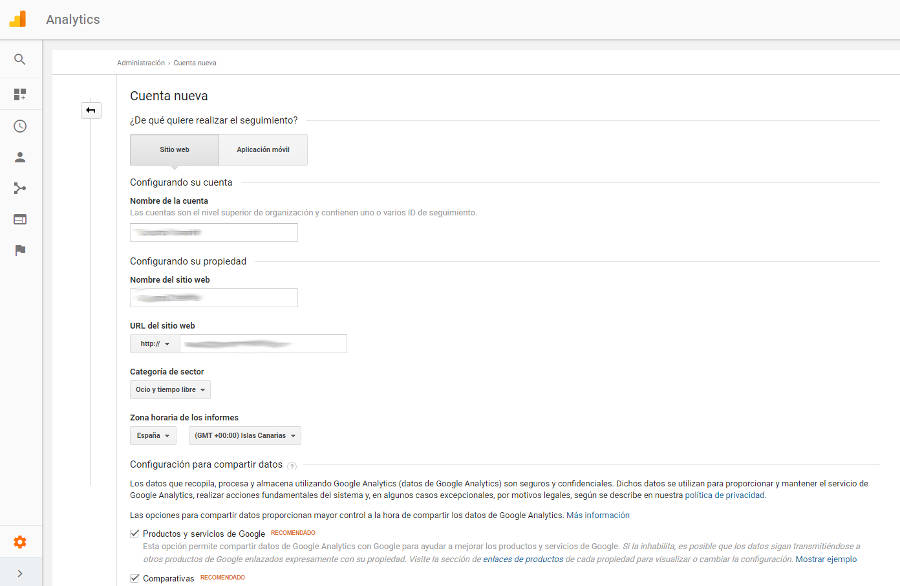Open the GMT Islas Canarias timezone dropdown
Viewport: 900px width, 586px height.
[245, 436]
